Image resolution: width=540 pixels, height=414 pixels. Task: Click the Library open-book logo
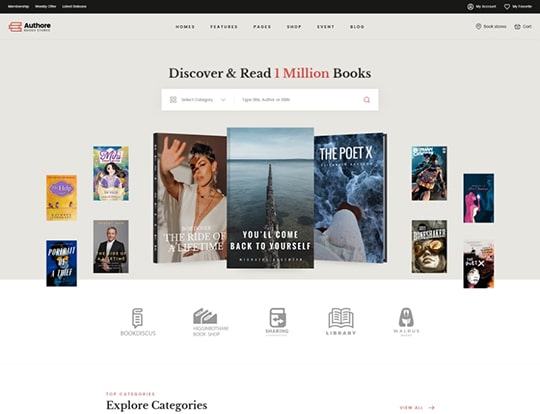[x=341, y=321]
